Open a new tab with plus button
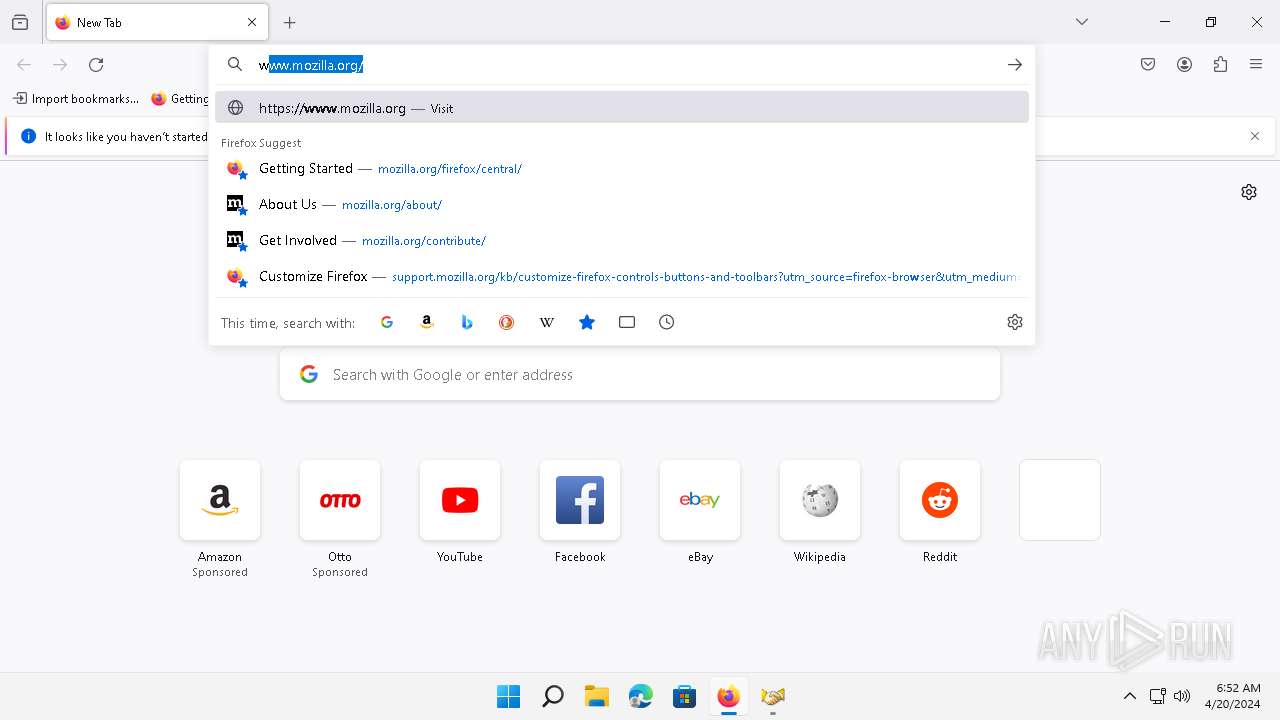 click(x=290, y=22)
